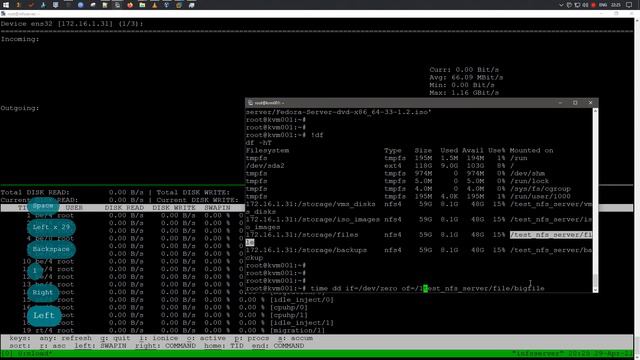Show hidden system tray icons
The image size is (640, 360).
point(561,5)
